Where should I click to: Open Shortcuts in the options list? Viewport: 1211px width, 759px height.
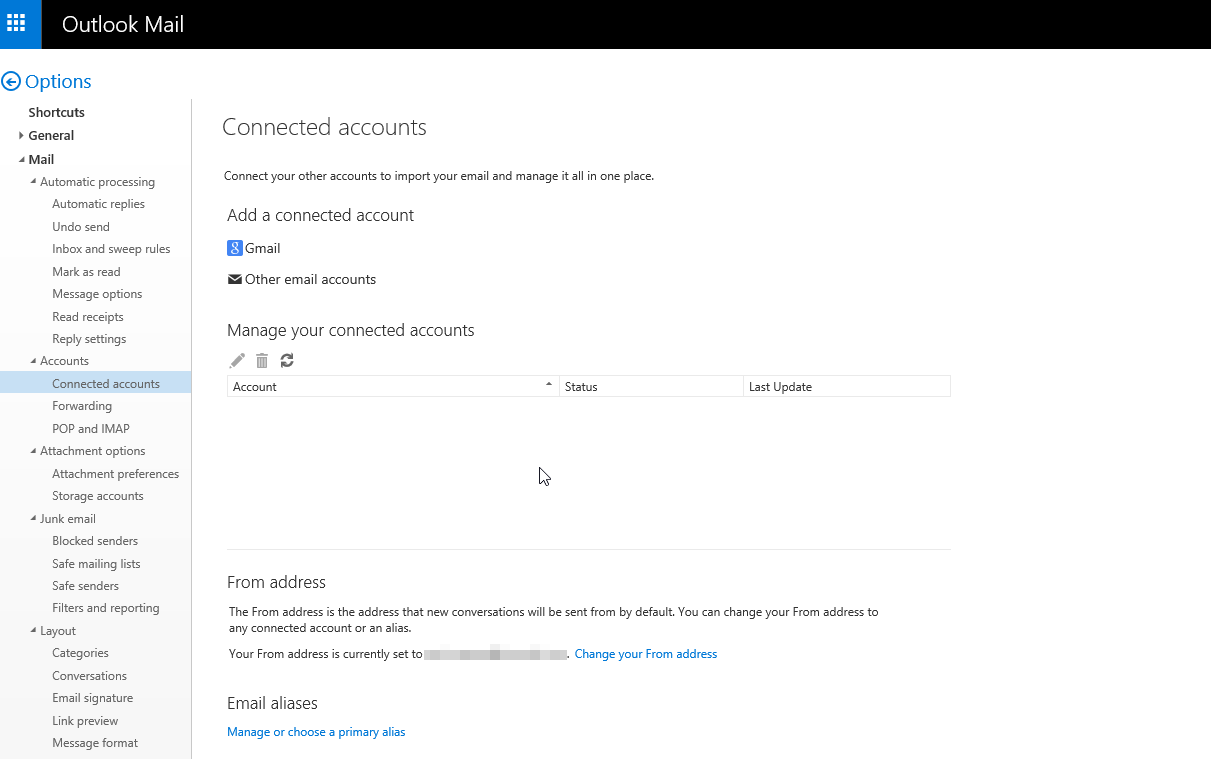(56, 112)
